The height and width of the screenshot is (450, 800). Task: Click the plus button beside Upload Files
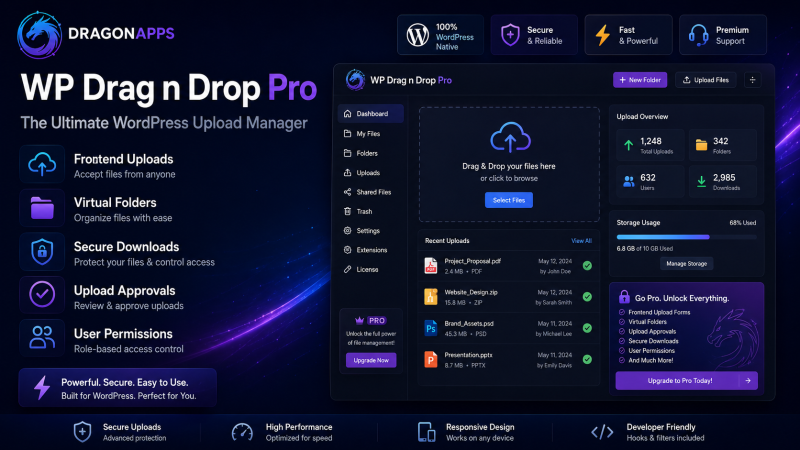[753, 80]
